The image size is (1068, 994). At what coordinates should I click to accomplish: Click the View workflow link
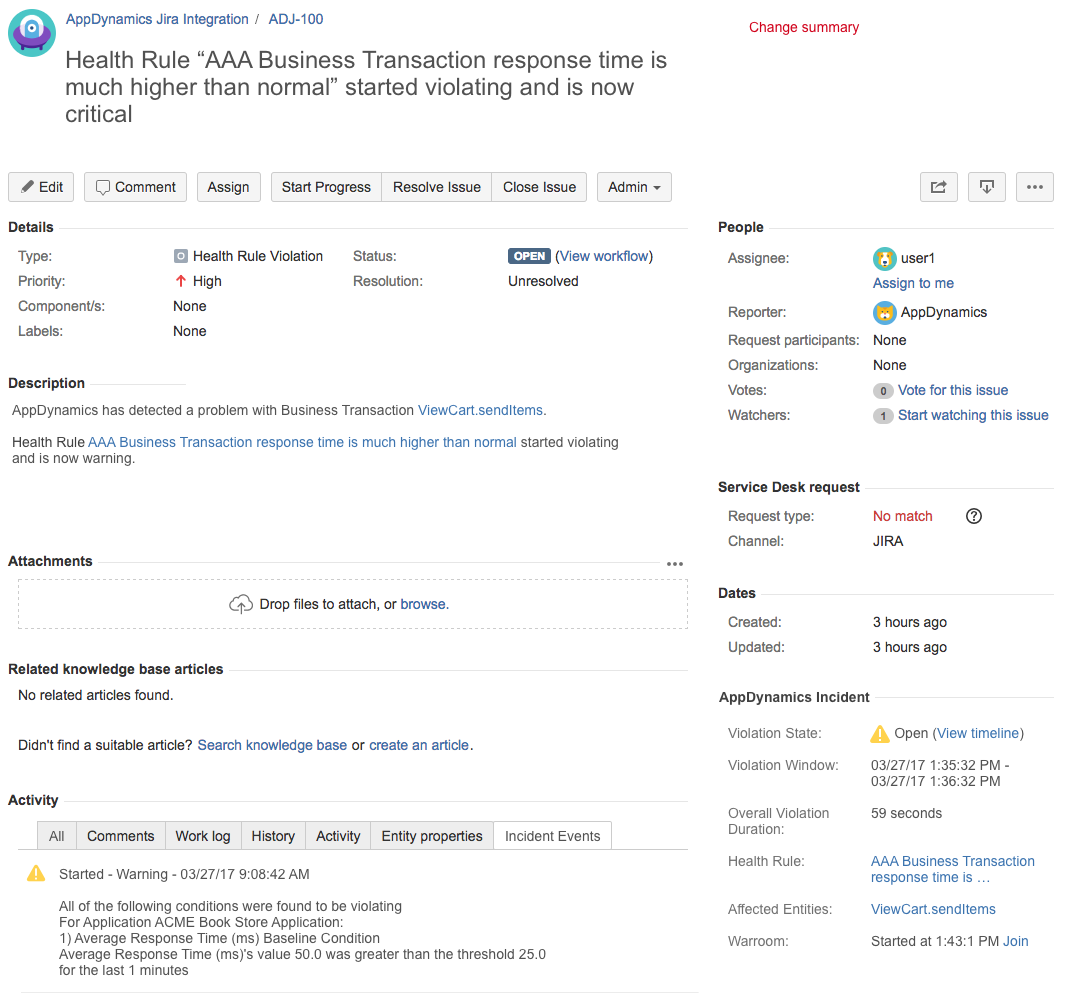point(604,256)
